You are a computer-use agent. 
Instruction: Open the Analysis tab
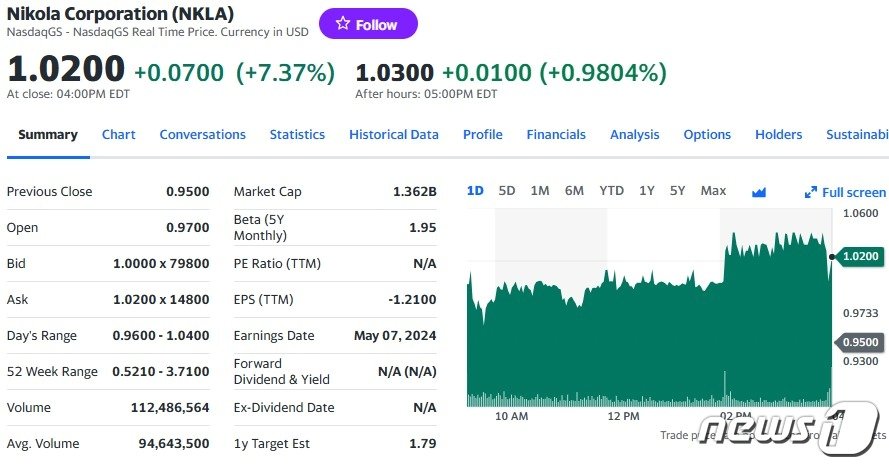[x=634, y=134]
